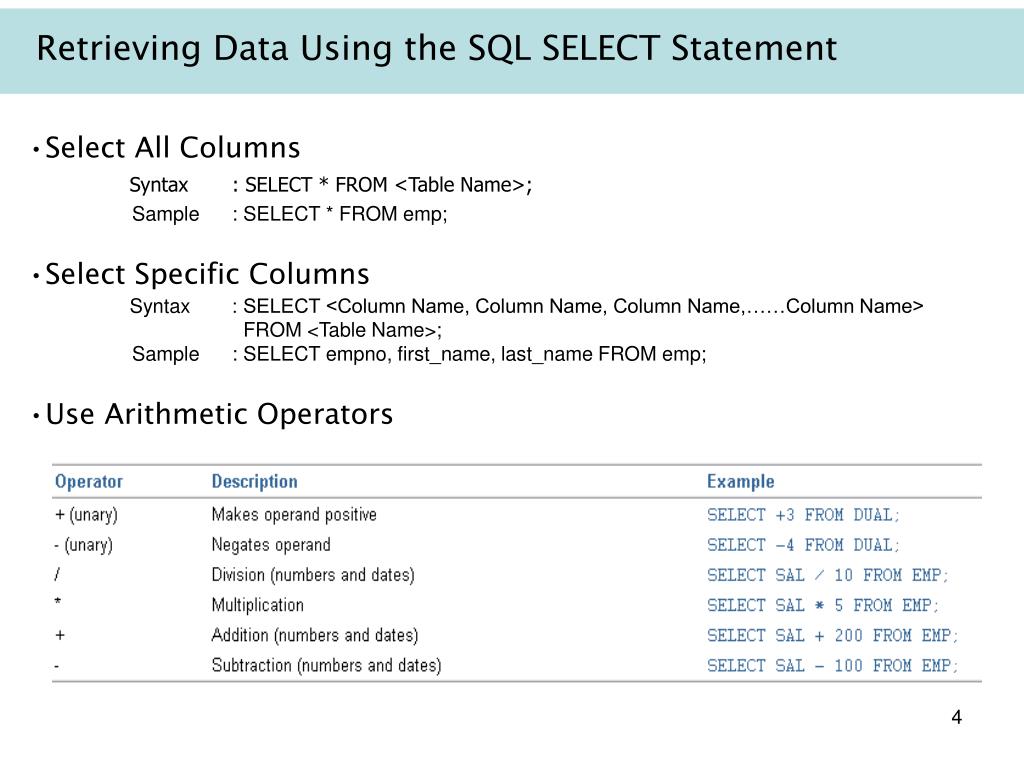The width and height of the screenshot is (1024, 768).
Task: Click the 'Division (numbers and dates)' description
Action: 313,575
